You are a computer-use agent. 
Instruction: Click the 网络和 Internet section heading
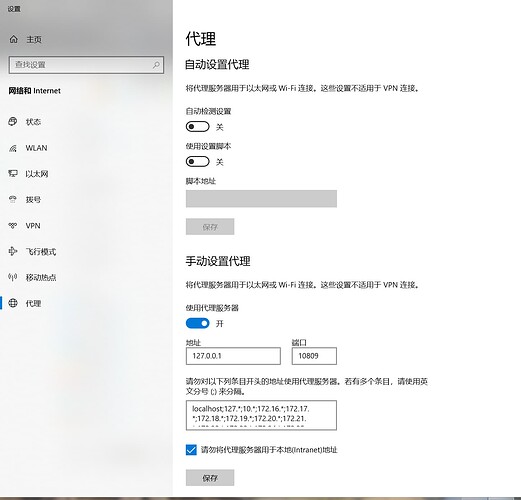click(x=35, y=91)
